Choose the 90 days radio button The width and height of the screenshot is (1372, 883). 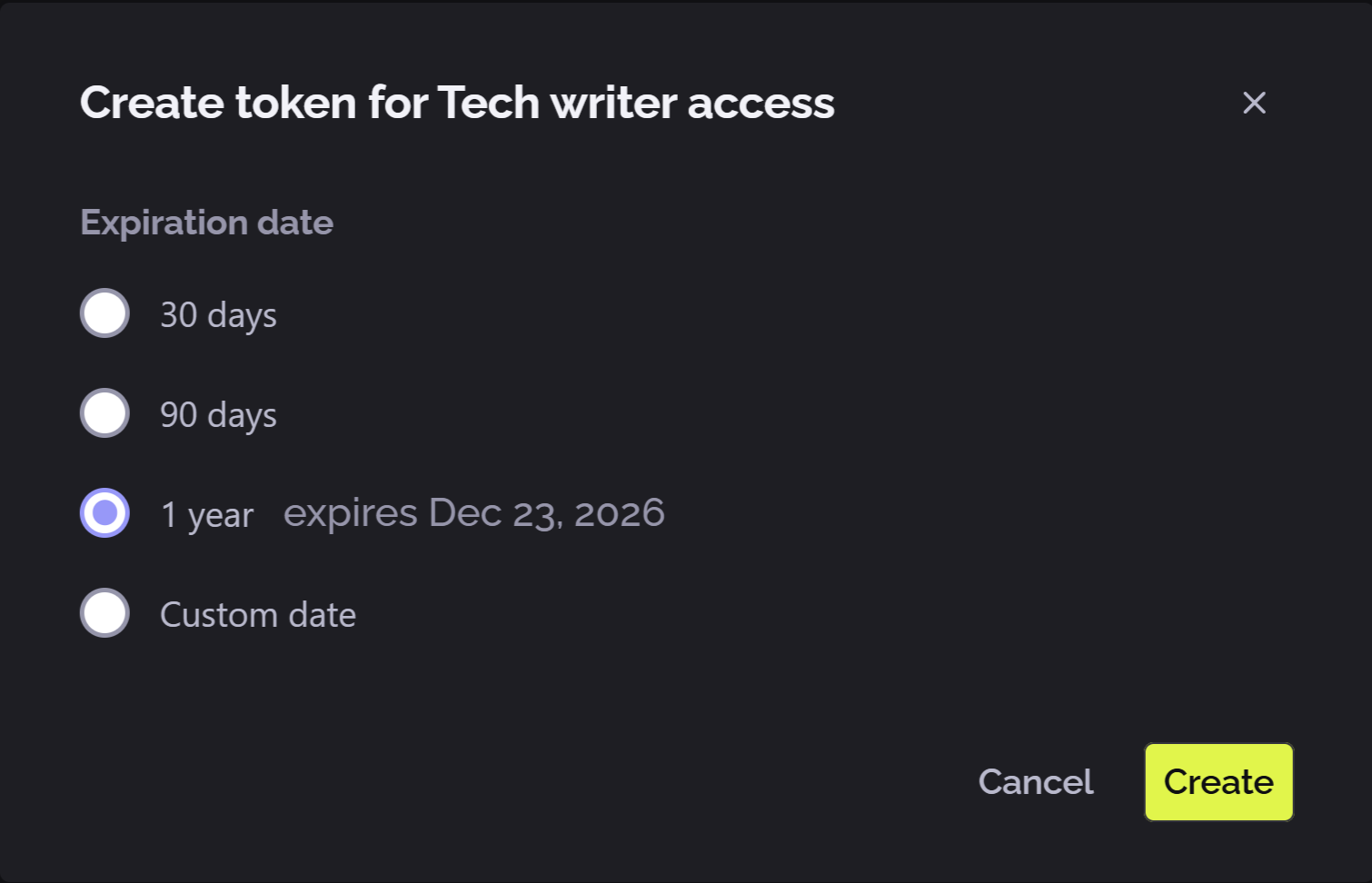click(x=104, y=413)
